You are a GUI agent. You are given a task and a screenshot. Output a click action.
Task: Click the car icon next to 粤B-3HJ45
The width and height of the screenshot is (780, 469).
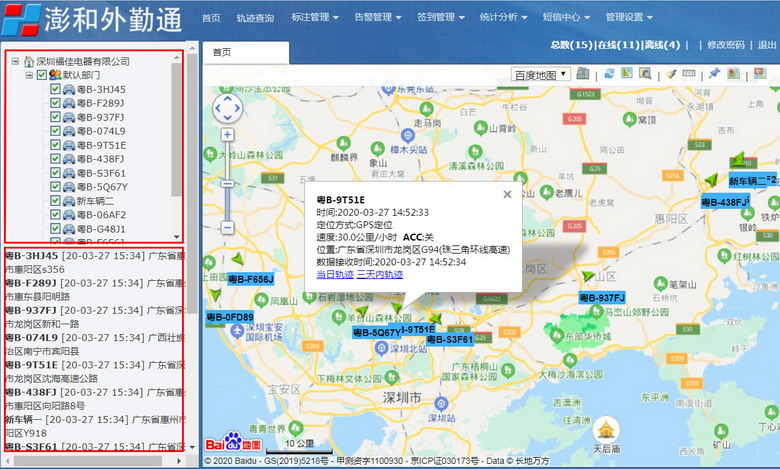[69, 90]
